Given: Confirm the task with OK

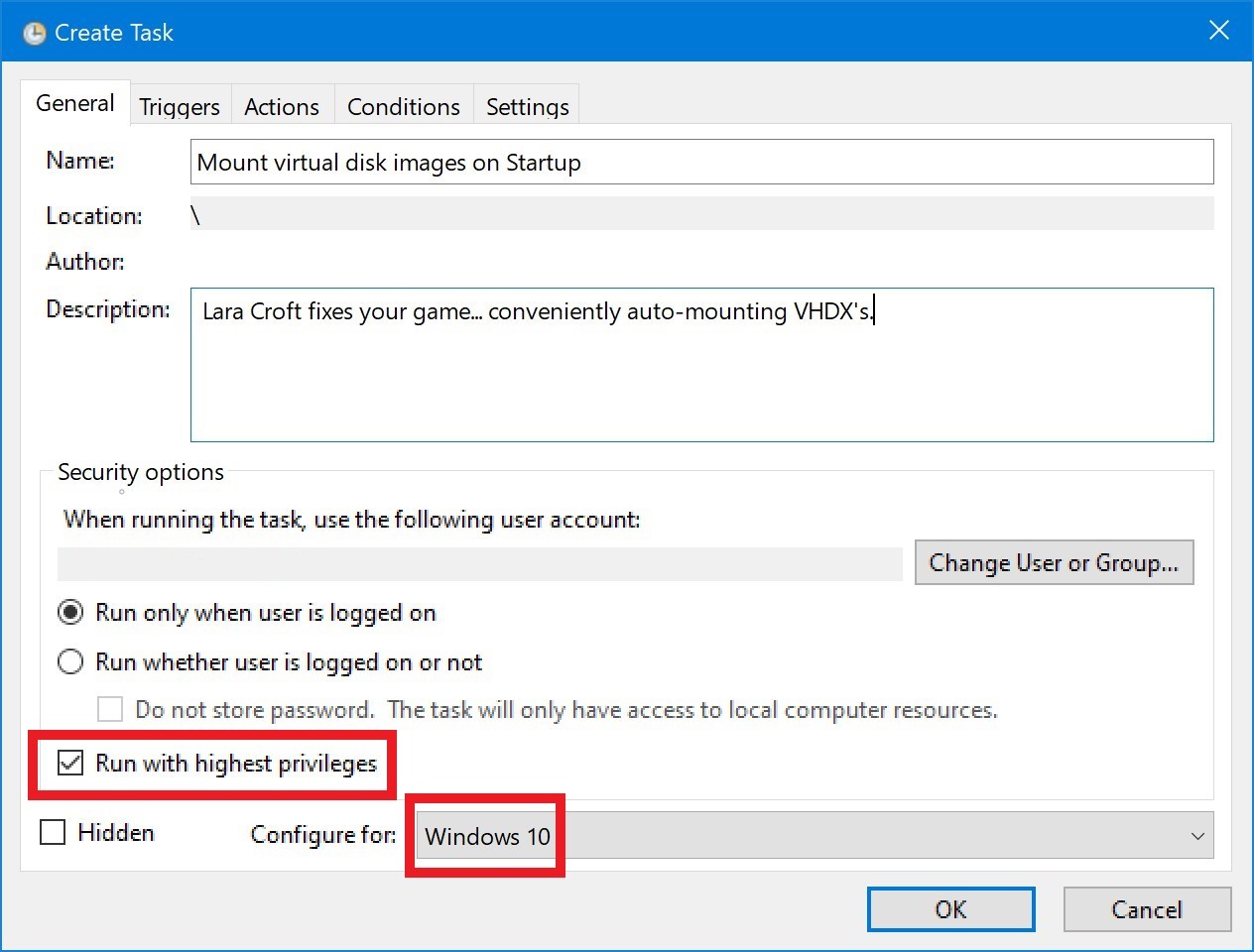Looking at the screenshot, I should (x=950, y=909).
